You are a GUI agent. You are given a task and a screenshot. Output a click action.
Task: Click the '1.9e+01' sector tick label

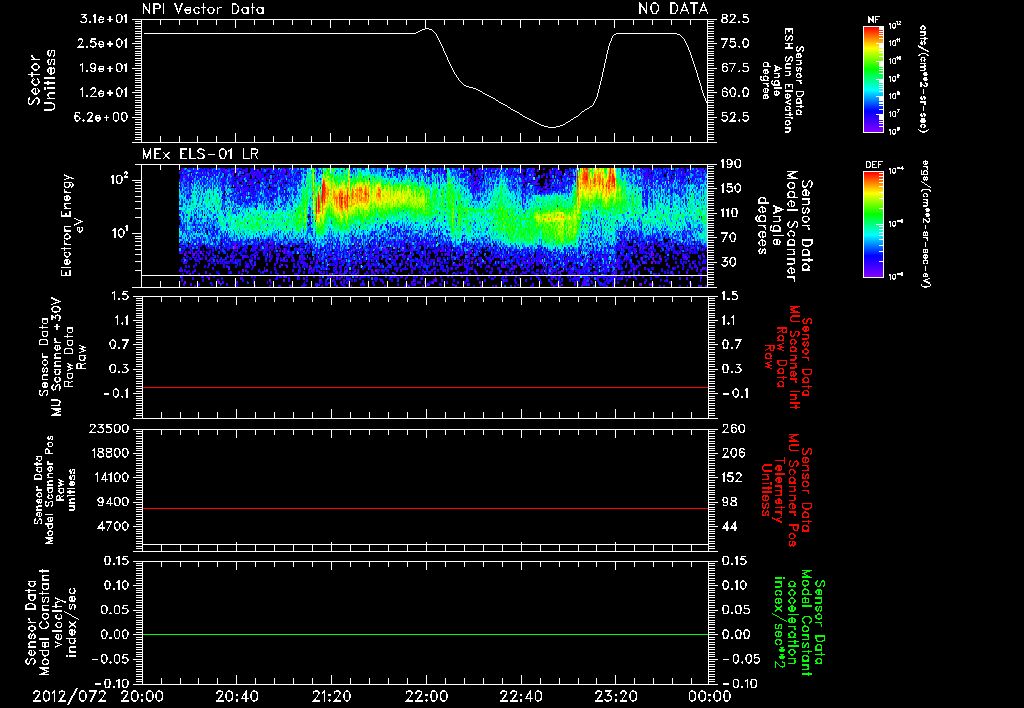(x=104, y=68)
